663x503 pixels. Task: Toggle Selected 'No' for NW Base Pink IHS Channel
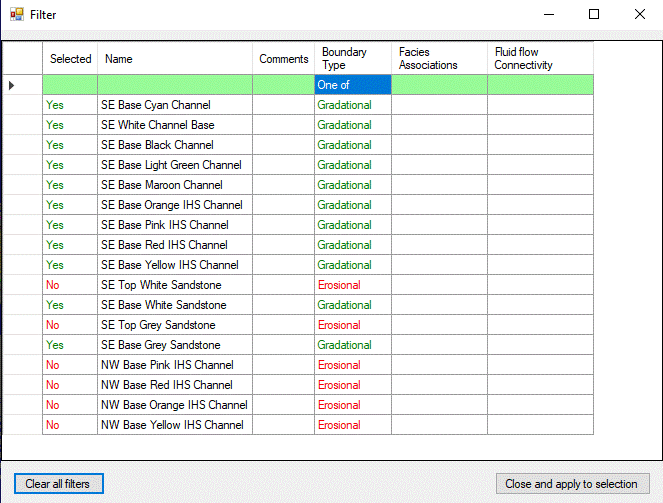click(53, 365)
